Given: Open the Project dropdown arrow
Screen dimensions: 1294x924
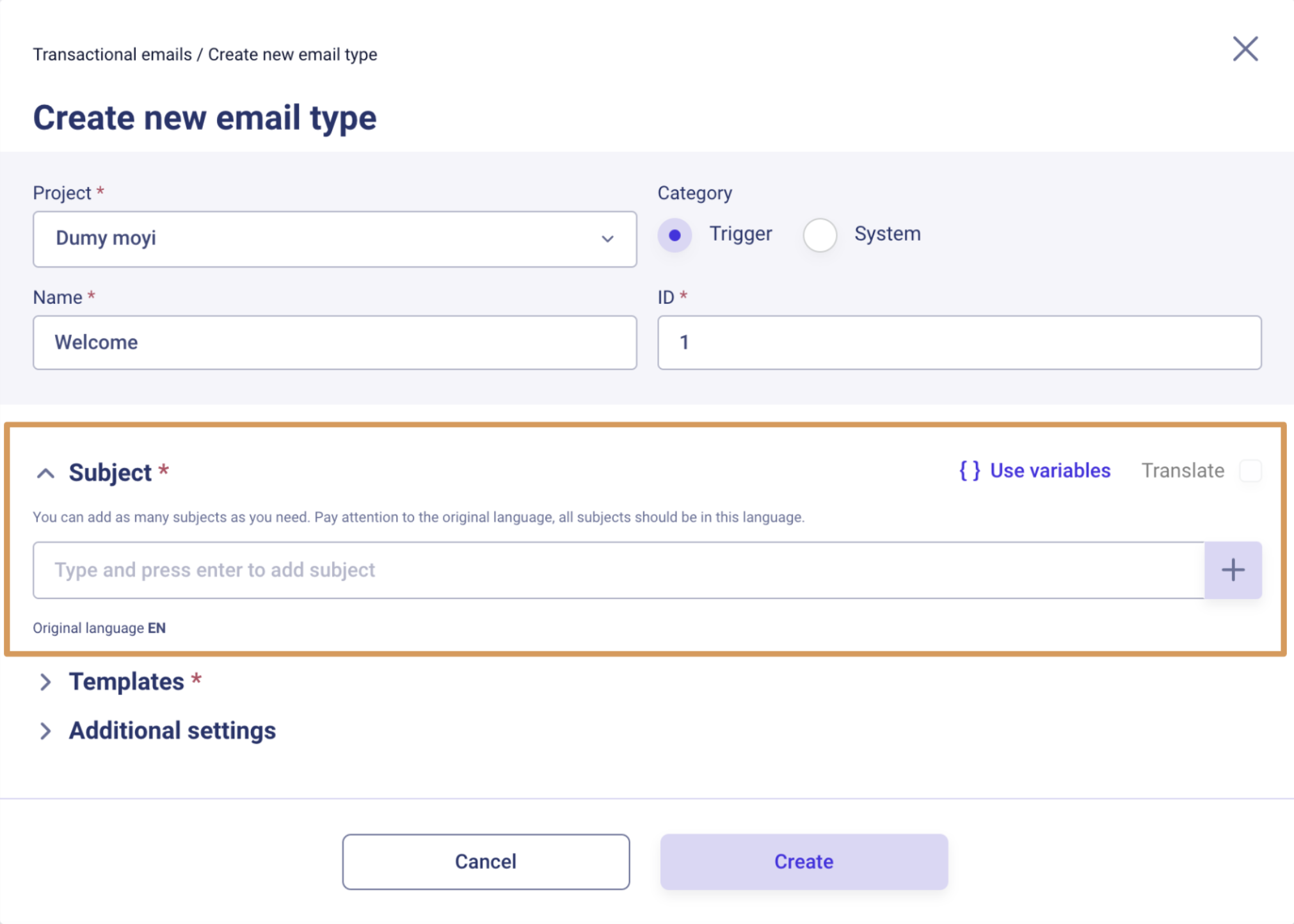Looking at the screenshot, I should [607, 239].
